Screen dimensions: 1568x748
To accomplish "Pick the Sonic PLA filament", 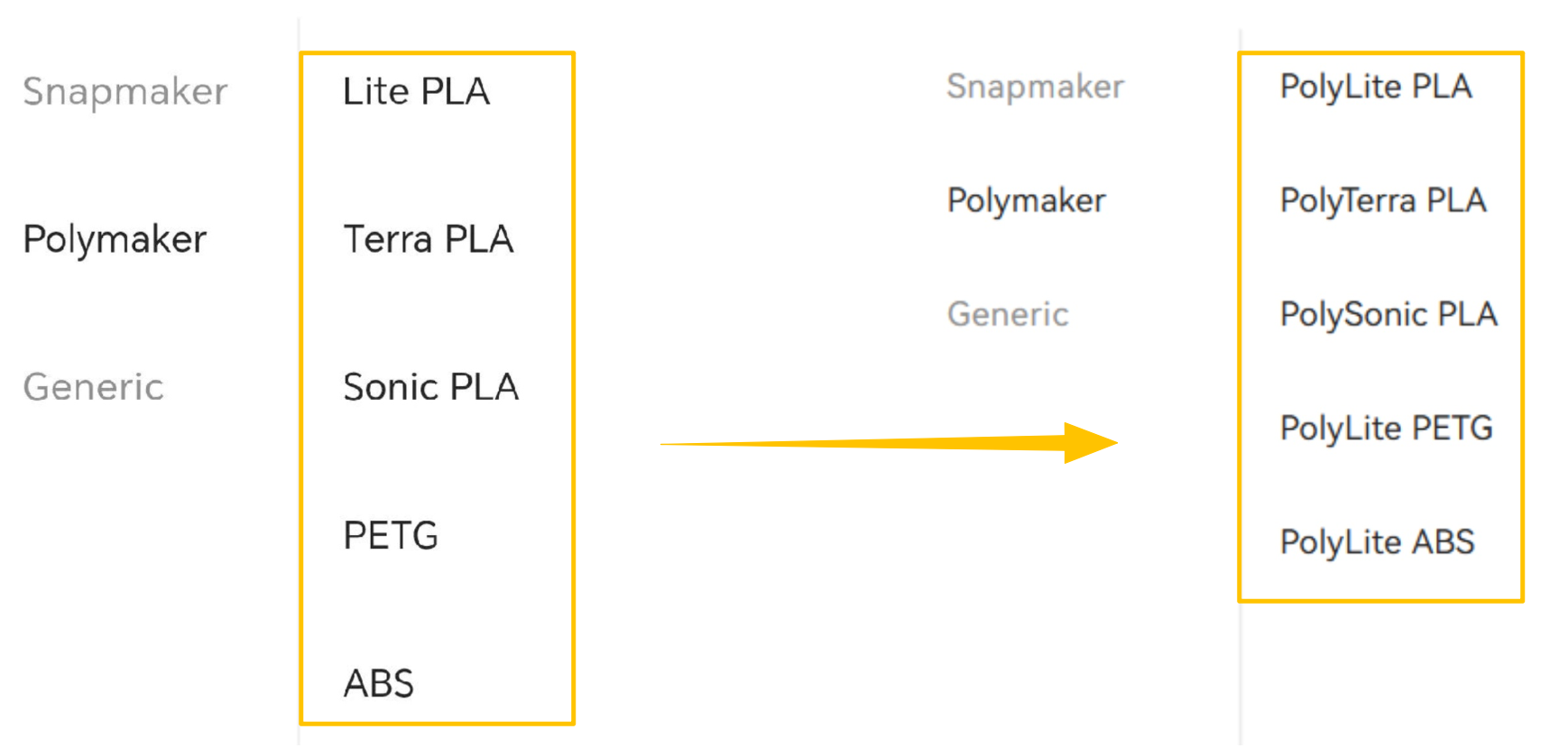I will coord(430,387).
